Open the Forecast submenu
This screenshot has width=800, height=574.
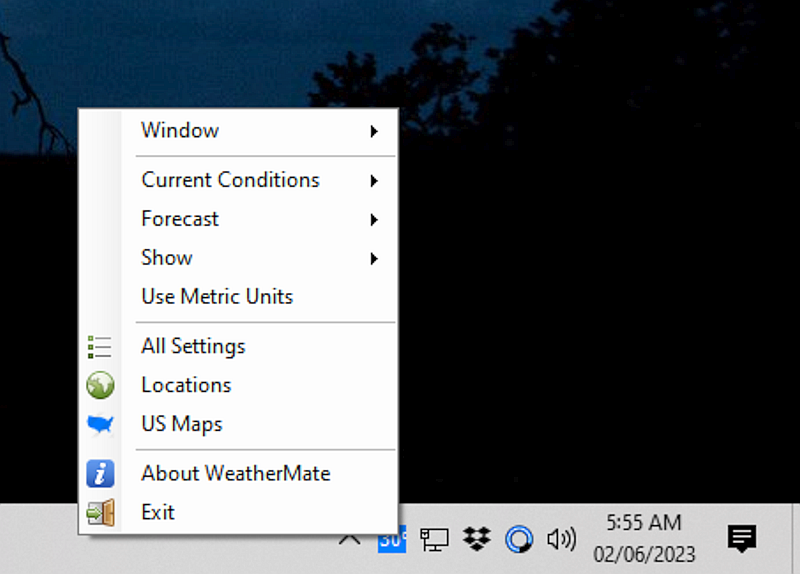[x=238, y=219]
